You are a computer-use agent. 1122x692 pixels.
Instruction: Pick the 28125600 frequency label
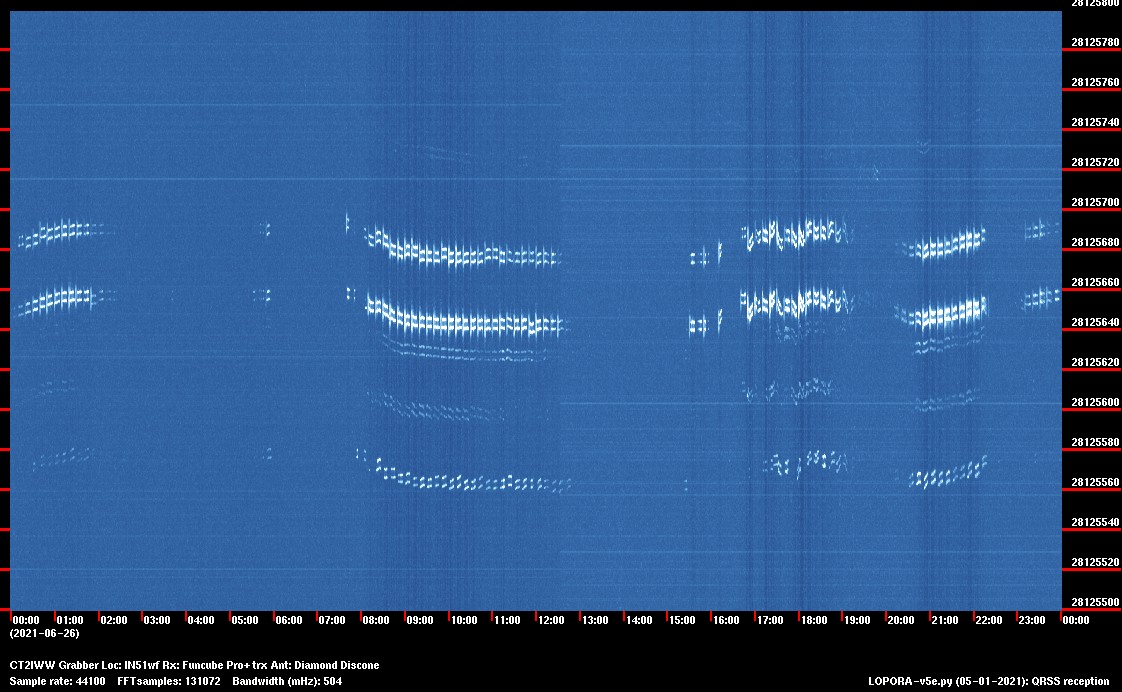(1095, 403)
